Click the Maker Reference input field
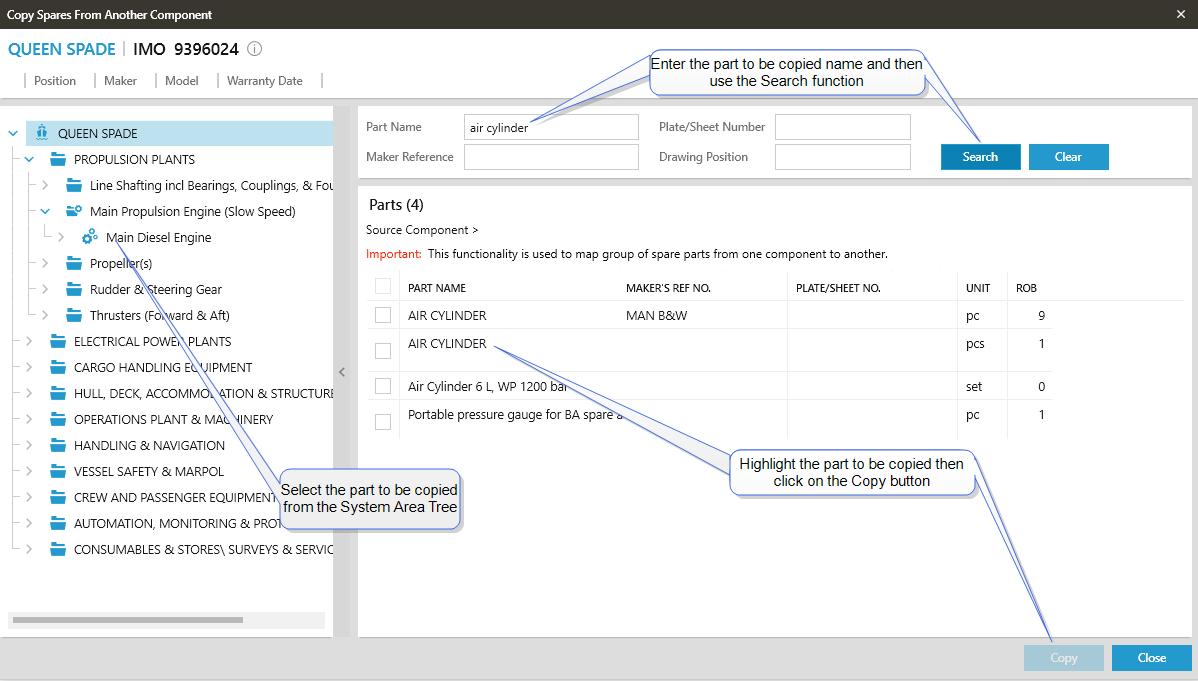The height and width of the screenshot is (681, 1198). click(551, 157)
